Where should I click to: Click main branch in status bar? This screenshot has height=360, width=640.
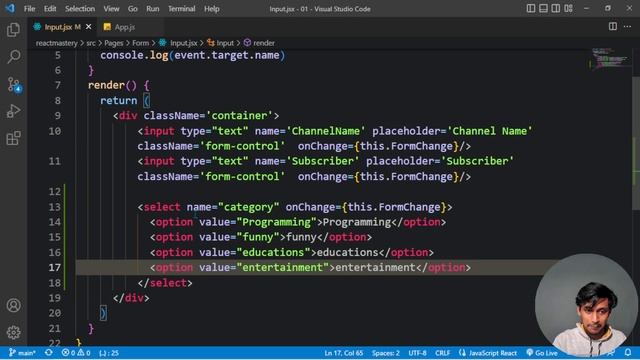[22, 353]
